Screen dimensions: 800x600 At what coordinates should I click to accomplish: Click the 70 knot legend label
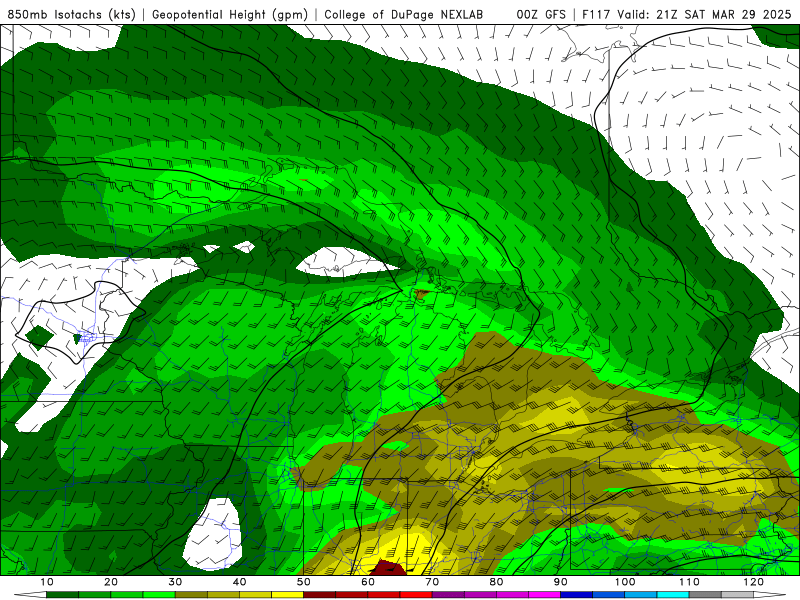click(432, 582)
